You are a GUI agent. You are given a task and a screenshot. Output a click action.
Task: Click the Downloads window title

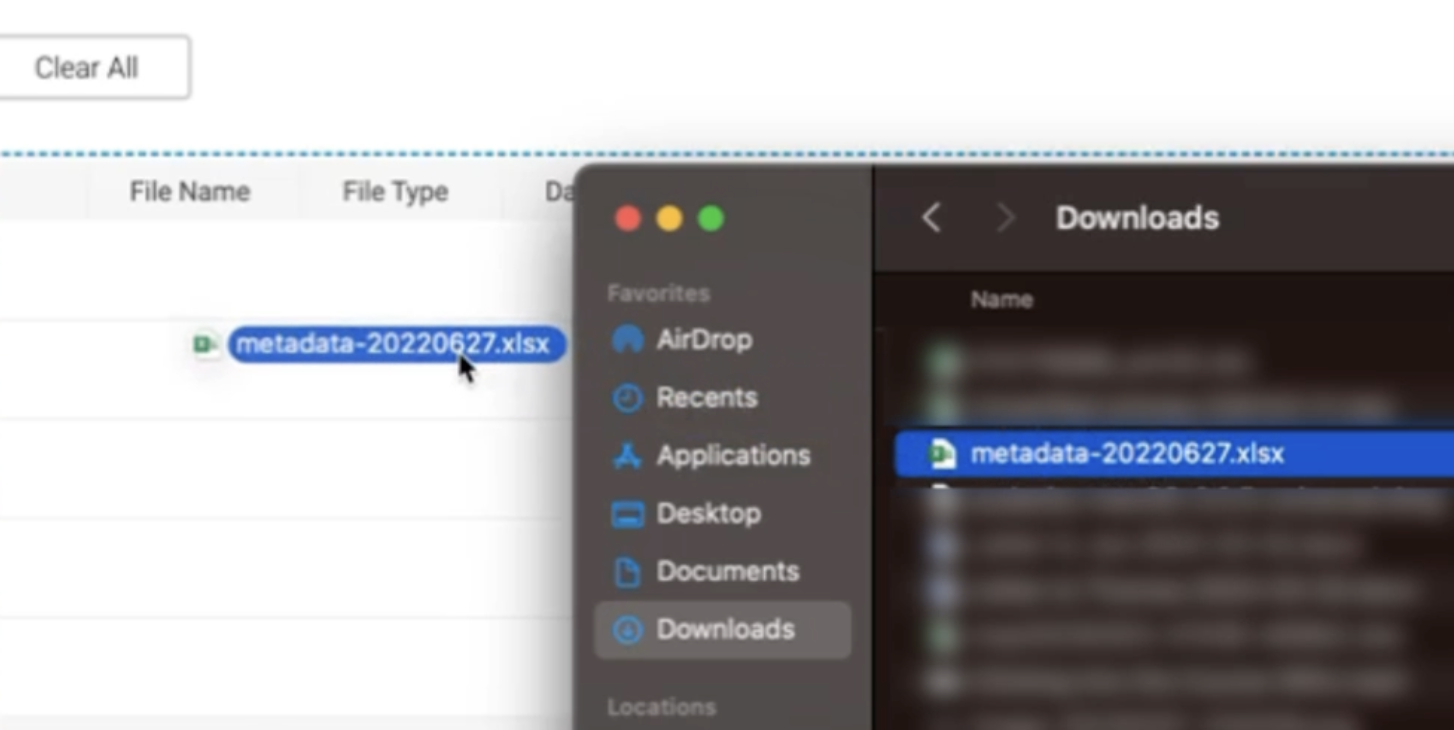tap(1137, 218)
